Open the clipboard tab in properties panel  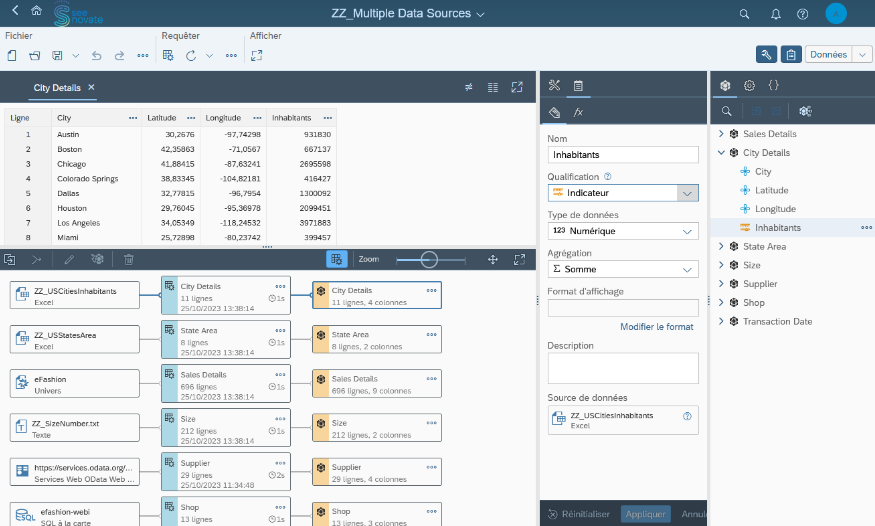pyautogui.click(x=578, y=85)
